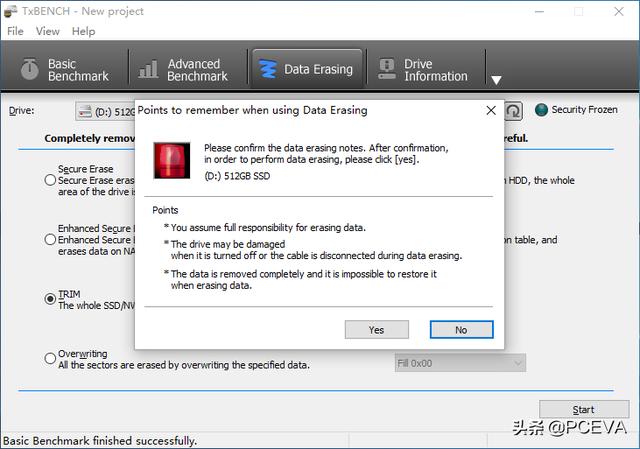
Task: Click the Data Erasing blue zigzag icon
Action: point(268,69)
